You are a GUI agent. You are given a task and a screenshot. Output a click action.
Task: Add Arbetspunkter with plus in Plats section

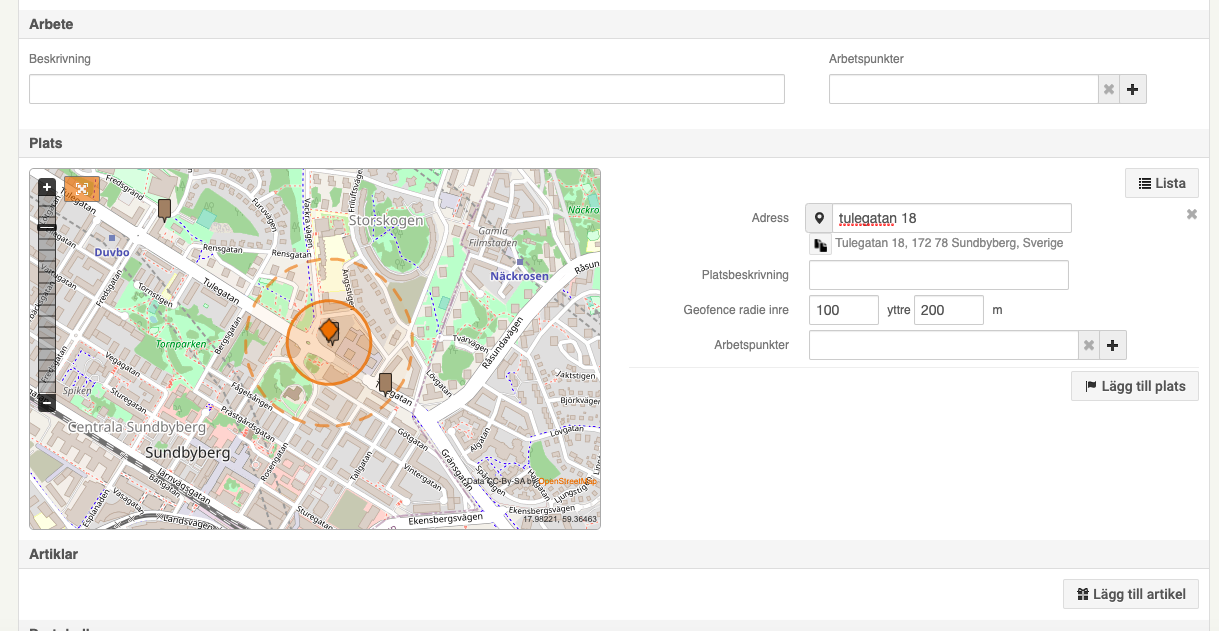pyautogui.click(x=1112, y=345)
